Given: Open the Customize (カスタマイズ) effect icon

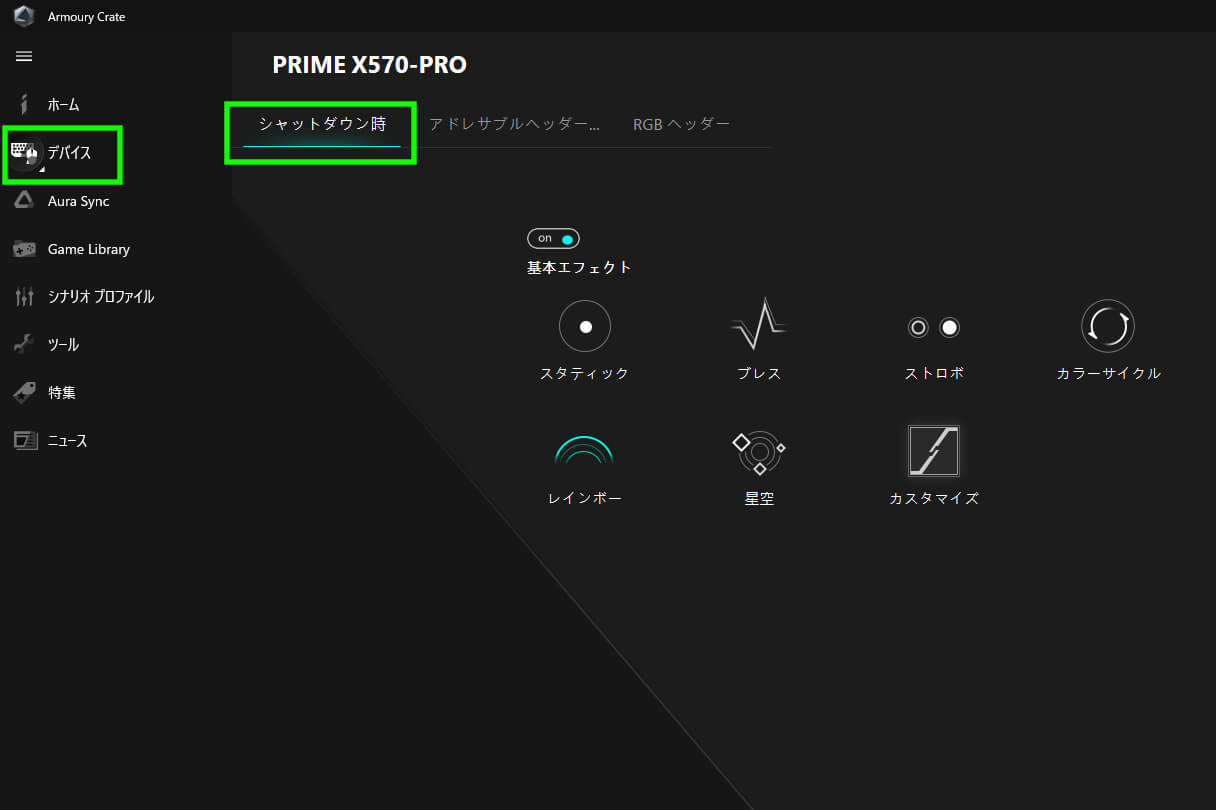Looking at the screenshot, I should tap(934, 451).
